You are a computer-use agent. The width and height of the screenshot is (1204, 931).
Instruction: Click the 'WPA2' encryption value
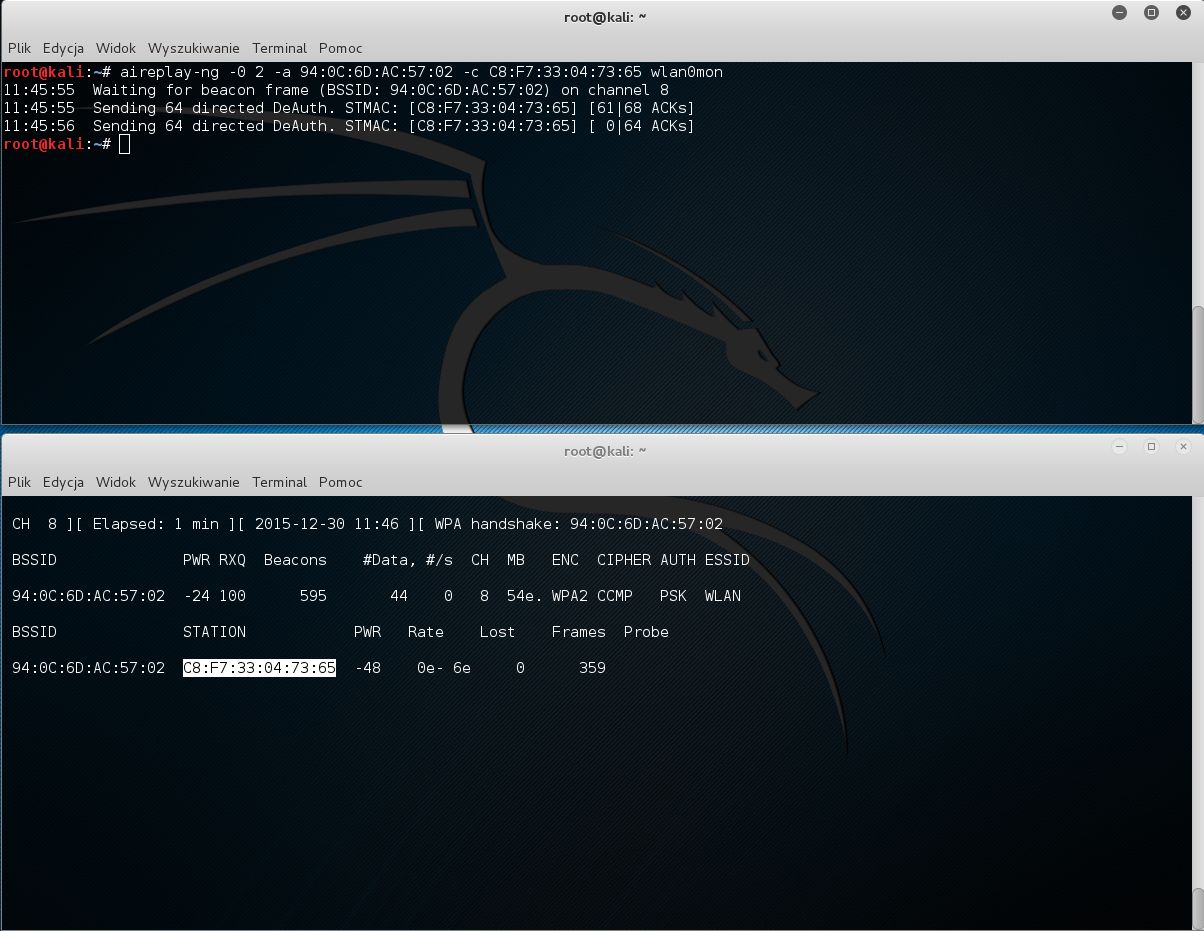(x=570, y=596)
